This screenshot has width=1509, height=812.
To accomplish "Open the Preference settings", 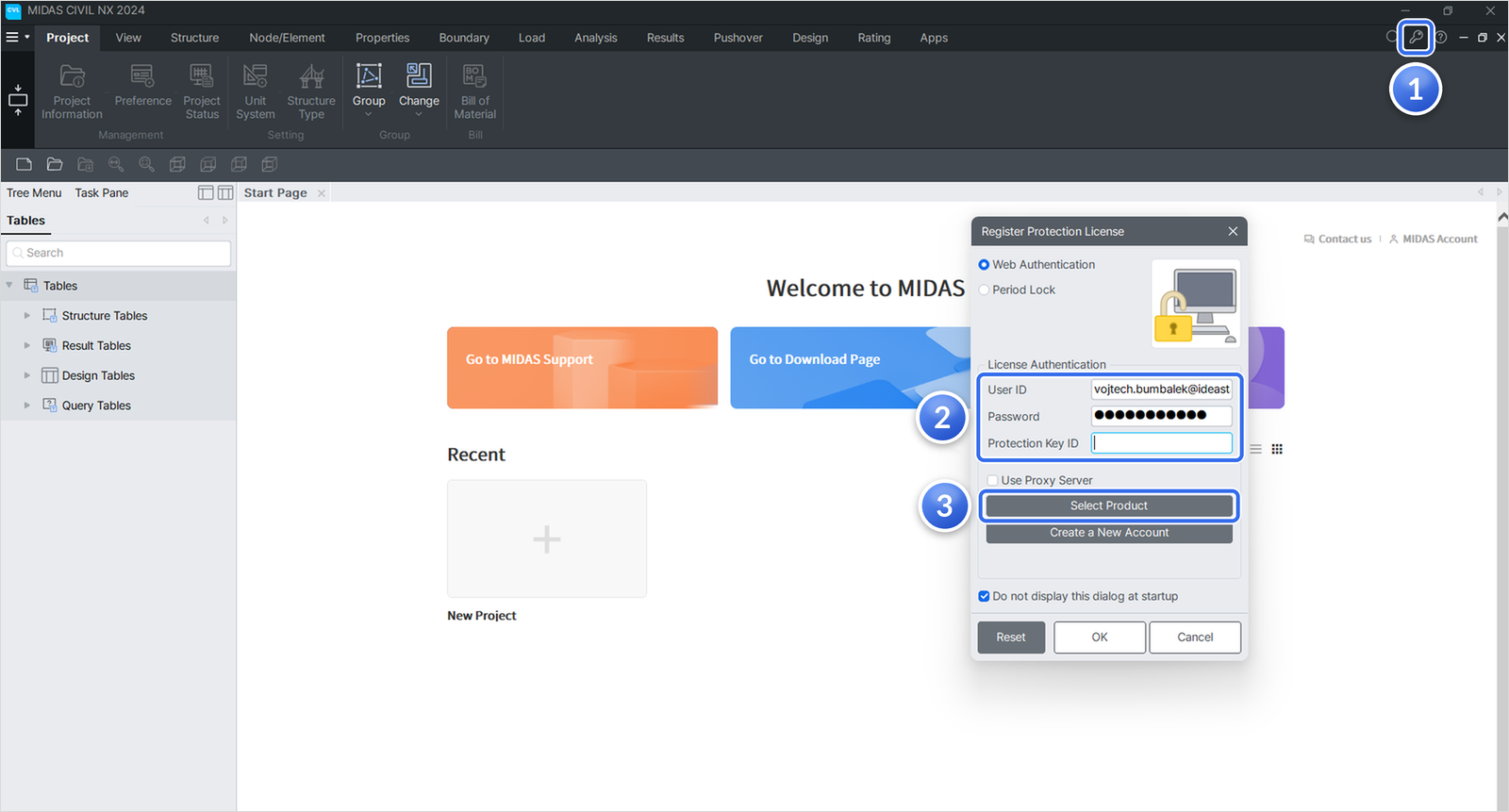I will pyautogui.click(x=143, y=85).
